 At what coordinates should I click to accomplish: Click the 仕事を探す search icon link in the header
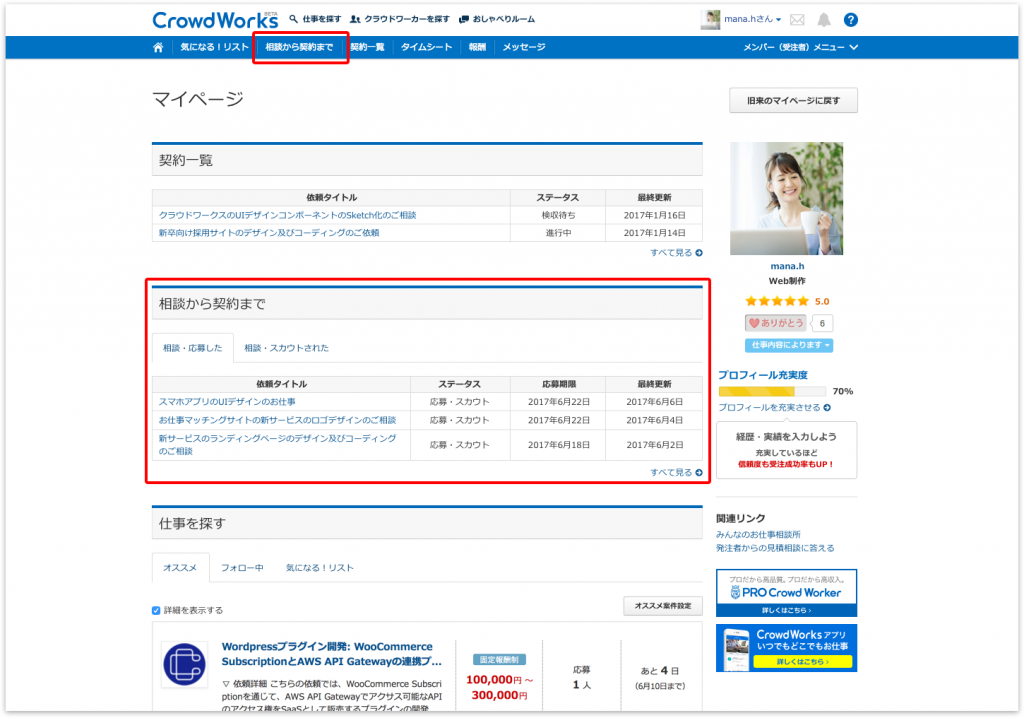tap(313, 20)
